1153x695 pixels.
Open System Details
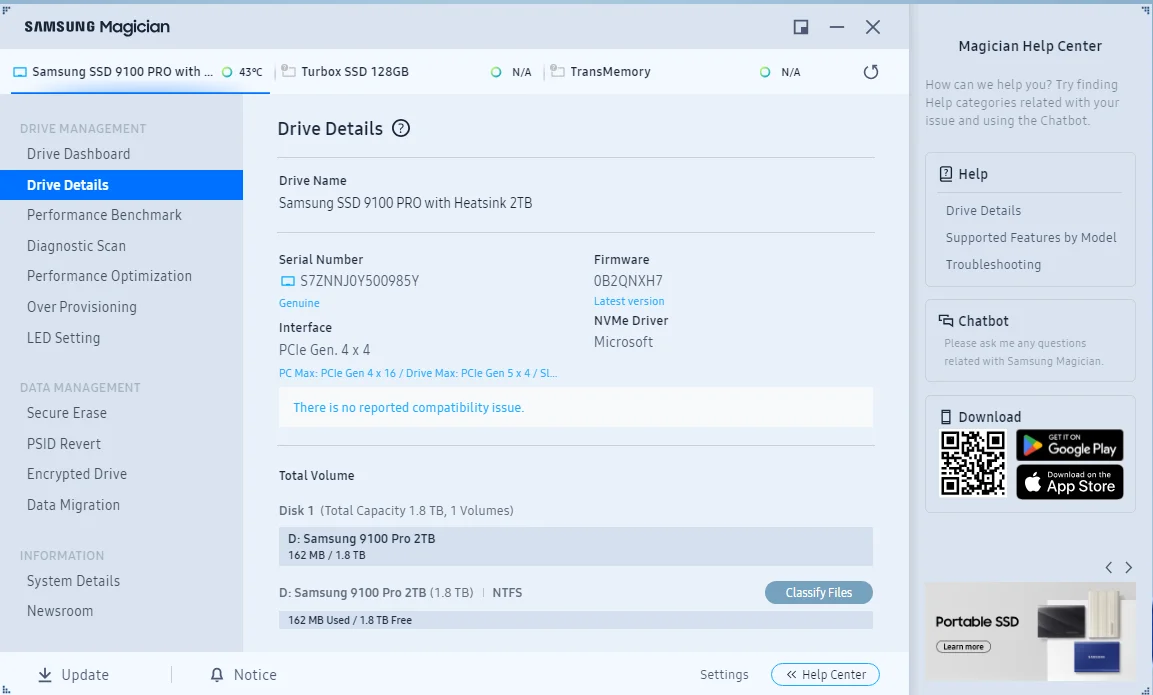(x=74, y=580)
